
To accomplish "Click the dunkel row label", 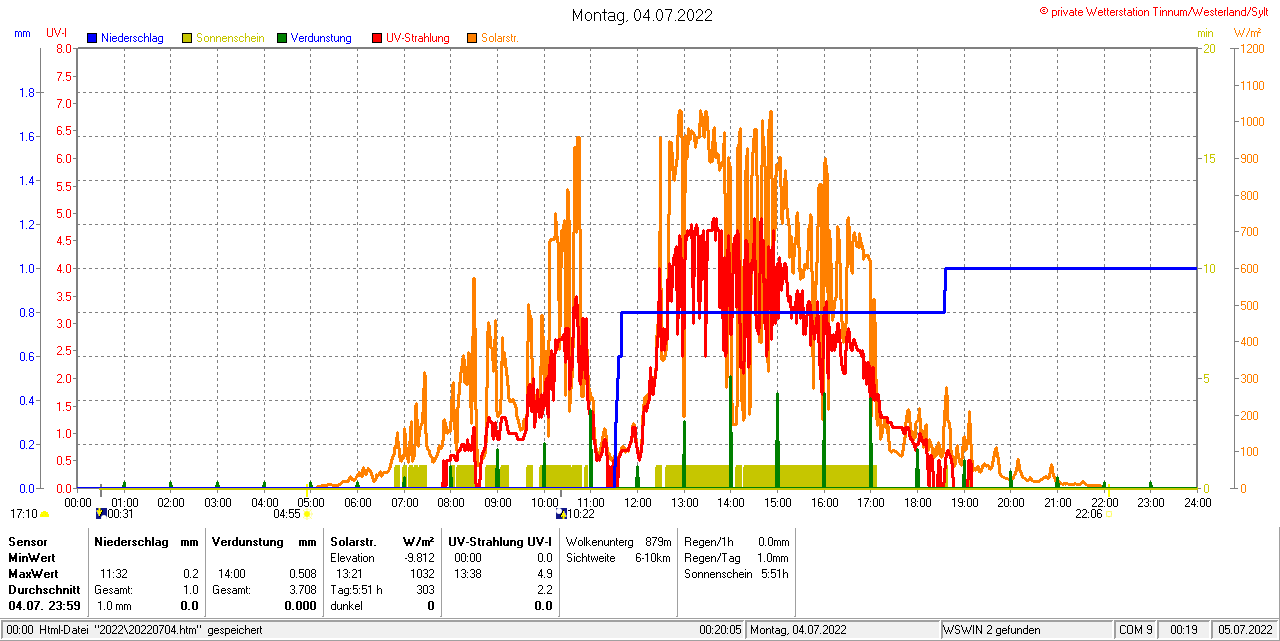I will [x=346, y=606].
